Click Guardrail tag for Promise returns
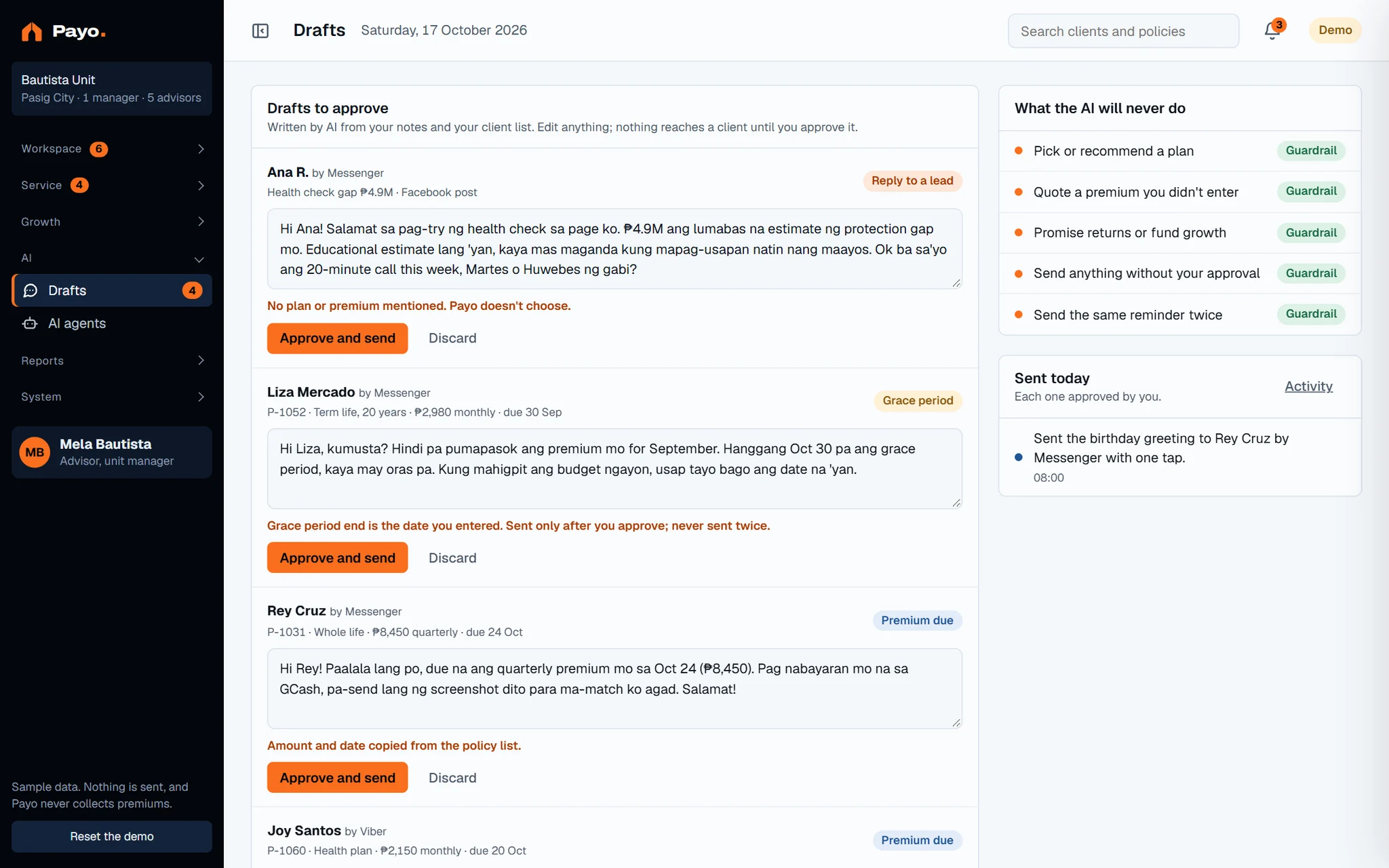 [1311, 233]
